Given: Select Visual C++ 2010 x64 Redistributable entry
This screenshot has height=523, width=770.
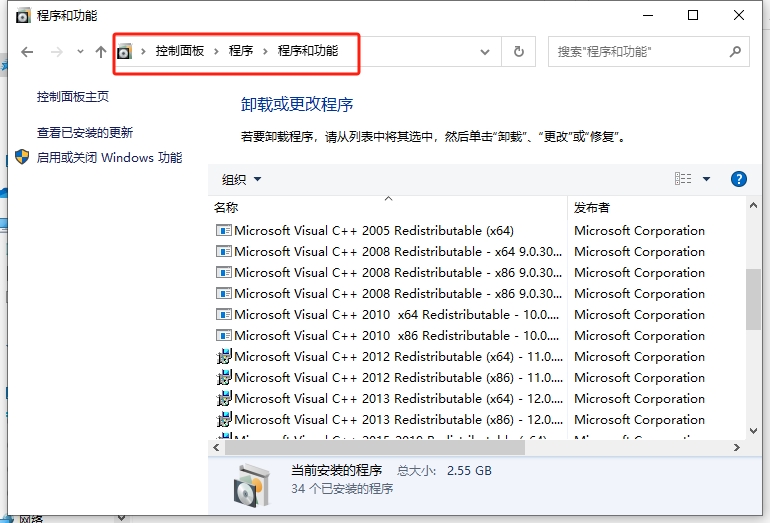Looking at the screenshot, I should coord(389,314).
